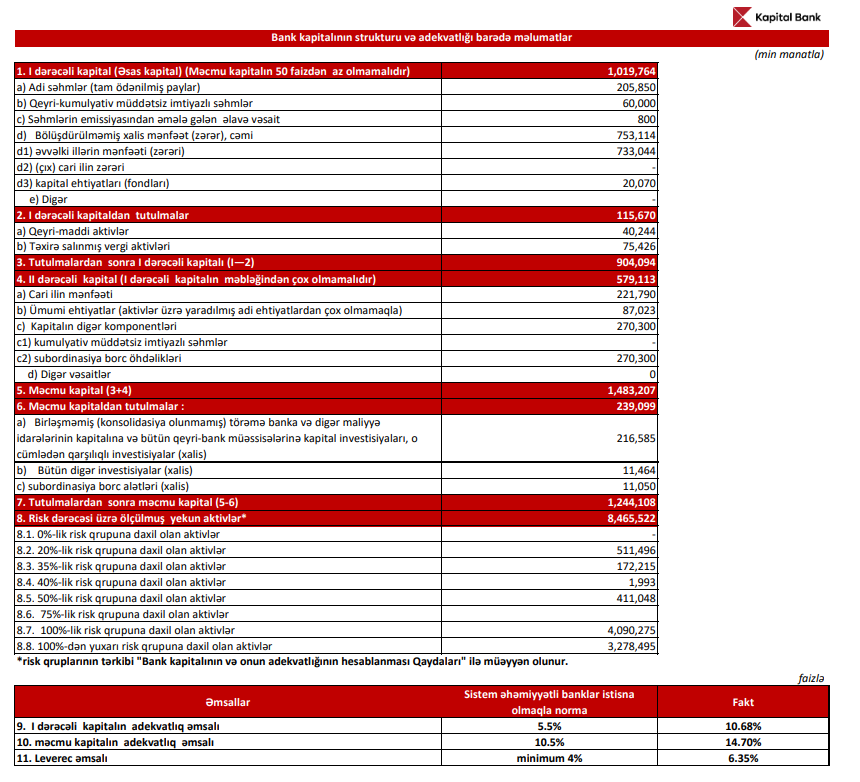Screen dimensions: 860x782
Task: Click the Fakt column header
Action: click(x=743, y=702)
